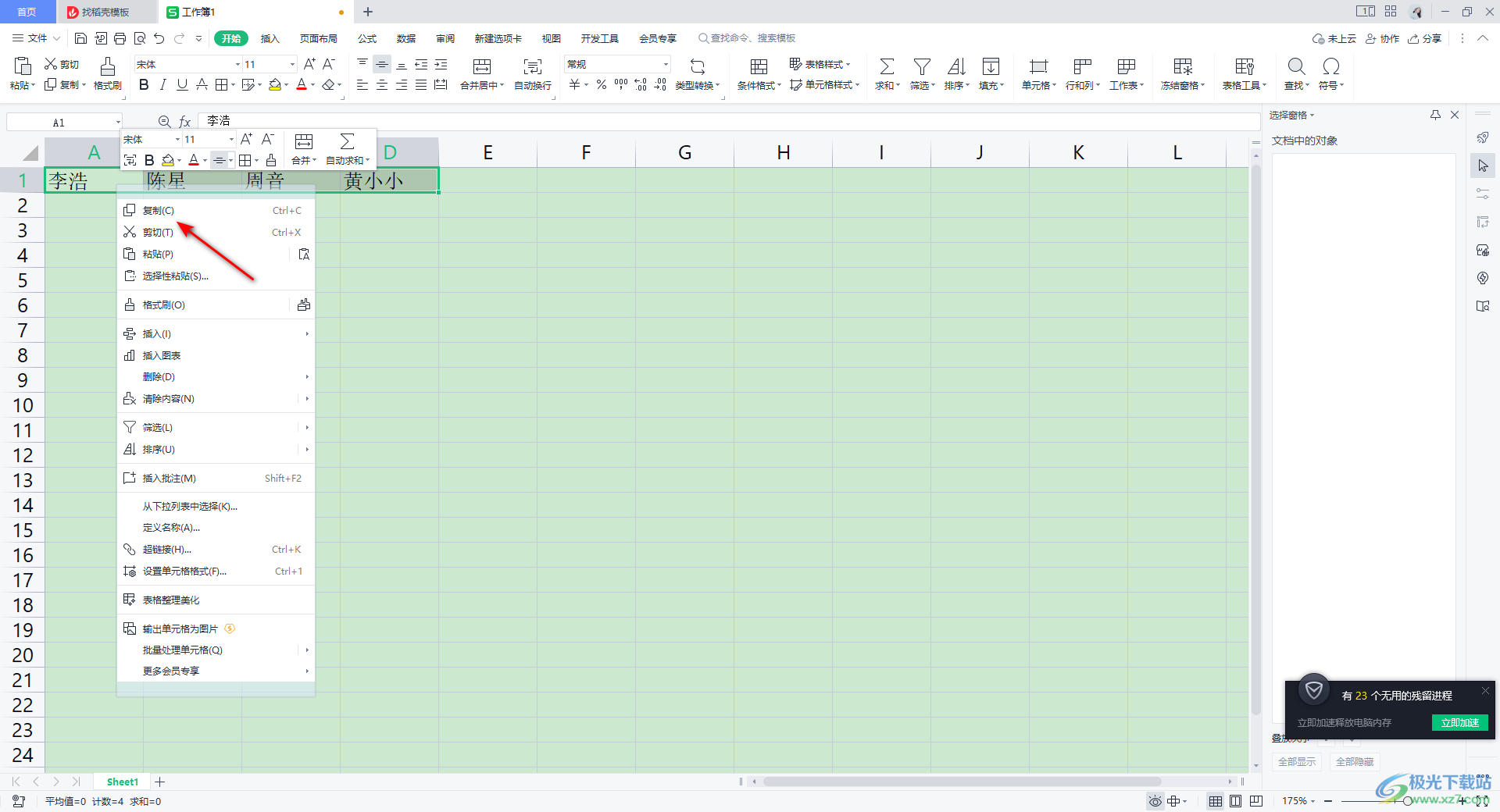Click the Print Preview icon
This screenshot has width=1500, height=812.
pos(140,38)
